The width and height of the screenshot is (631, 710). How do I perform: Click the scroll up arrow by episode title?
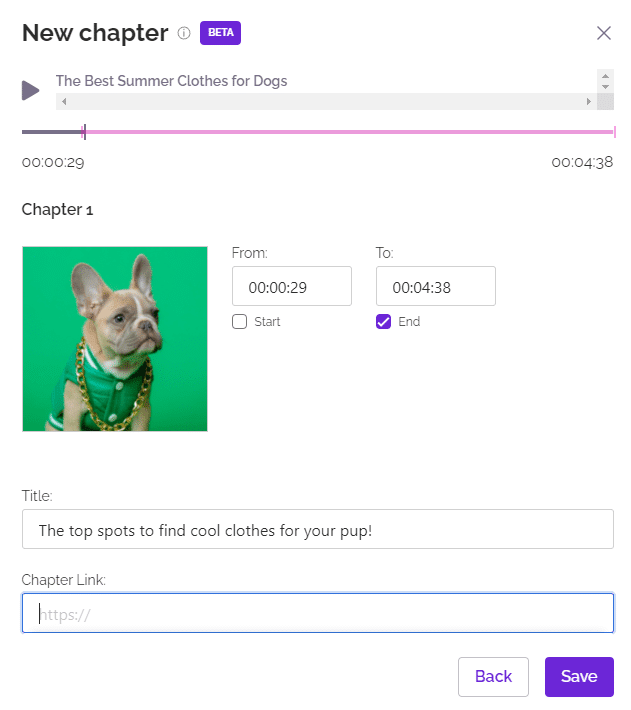pyautogui.click(x=605, y=75)
